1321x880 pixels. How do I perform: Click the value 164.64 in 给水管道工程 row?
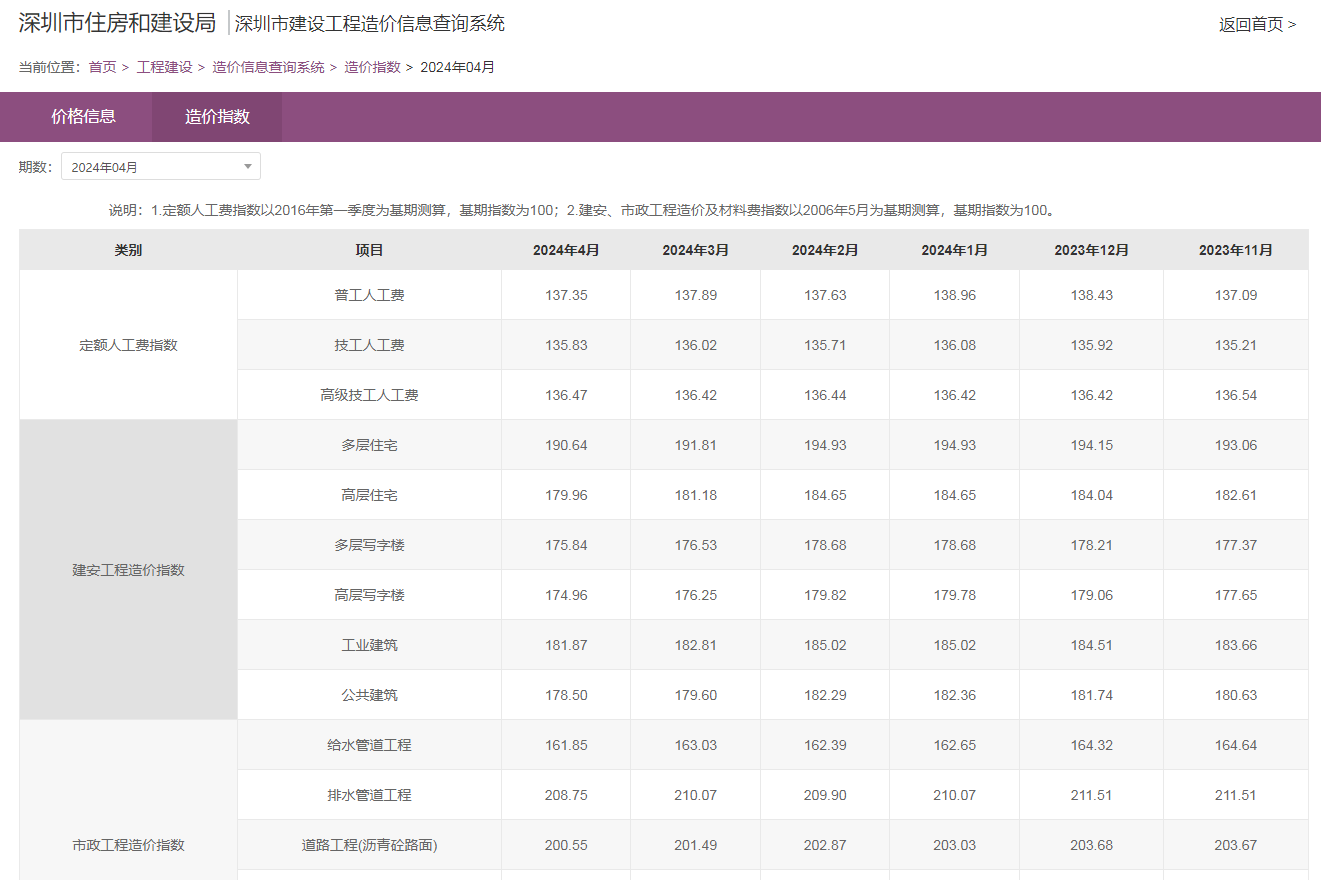click(x=1236, y=745)
